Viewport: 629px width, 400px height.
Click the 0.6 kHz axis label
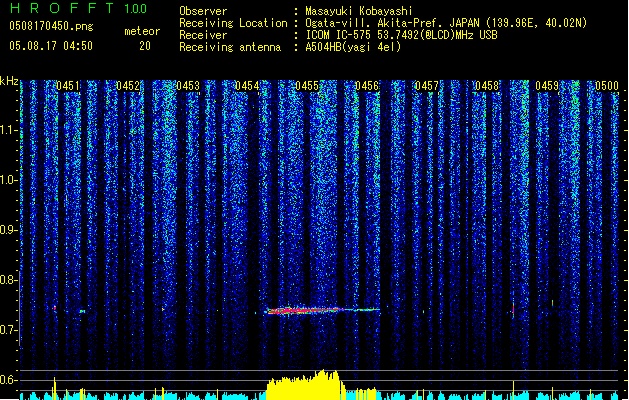tap(8, 380)
